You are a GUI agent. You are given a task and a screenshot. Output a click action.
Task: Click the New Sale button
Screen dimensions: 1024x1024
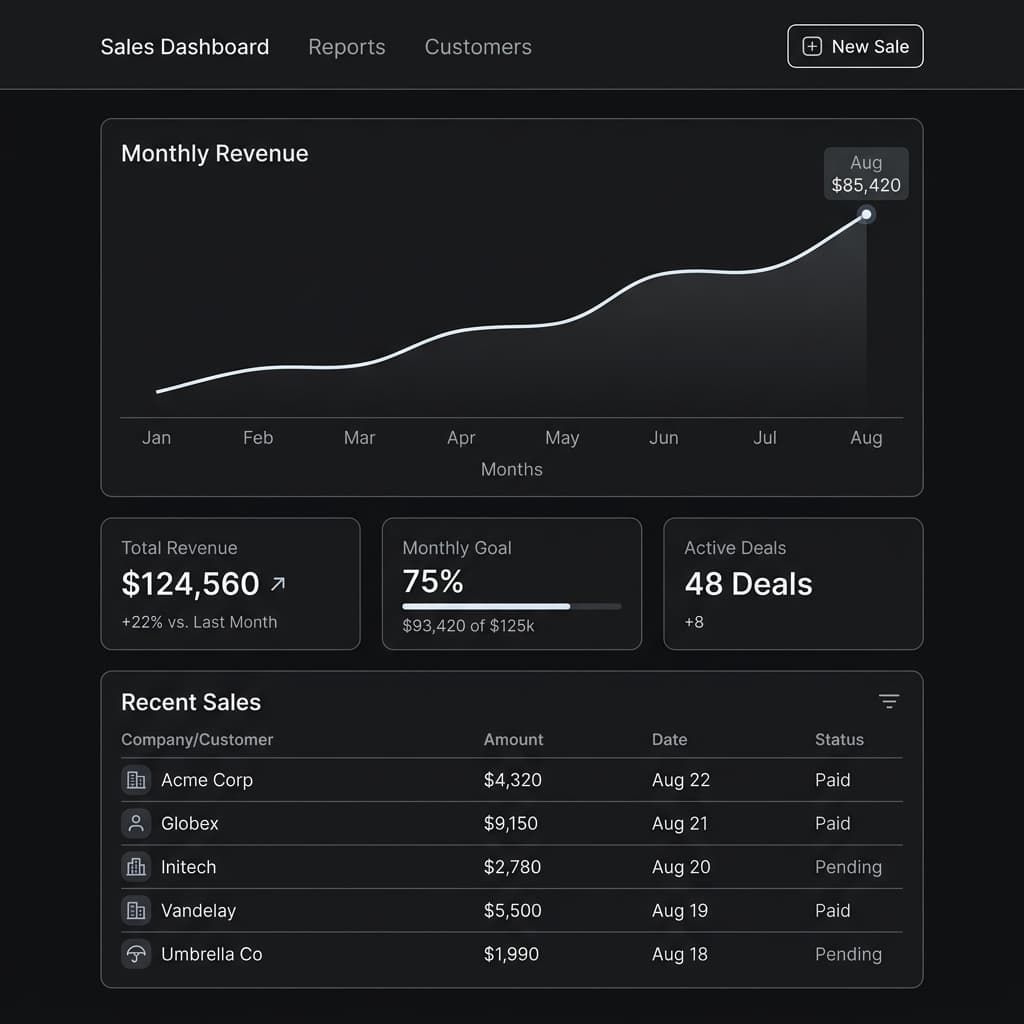pyautogui.click(x=855, y=46)
